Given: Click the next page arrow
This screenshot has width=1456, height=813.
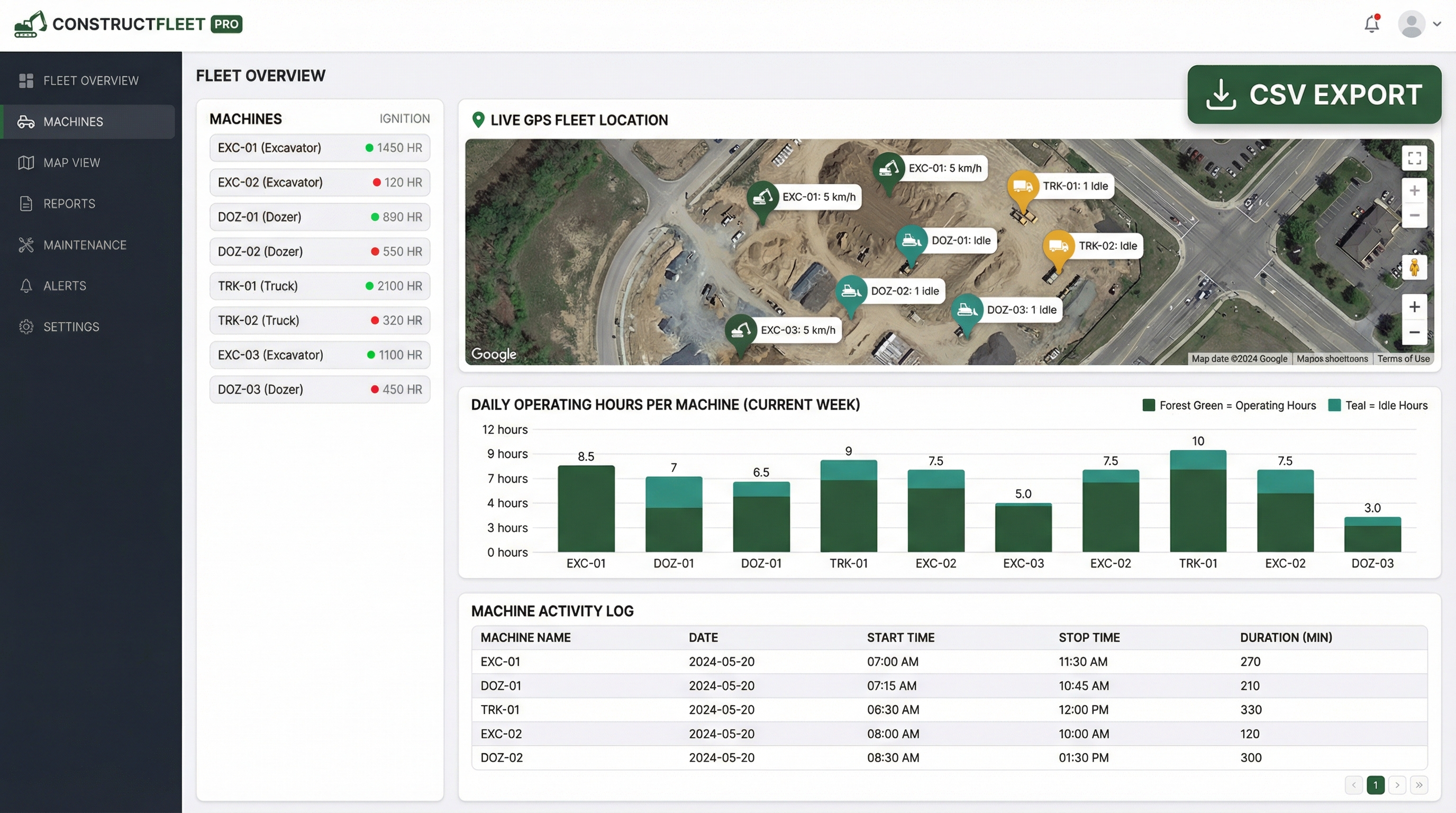Looking at the screenshot, I should (1397, 785).
